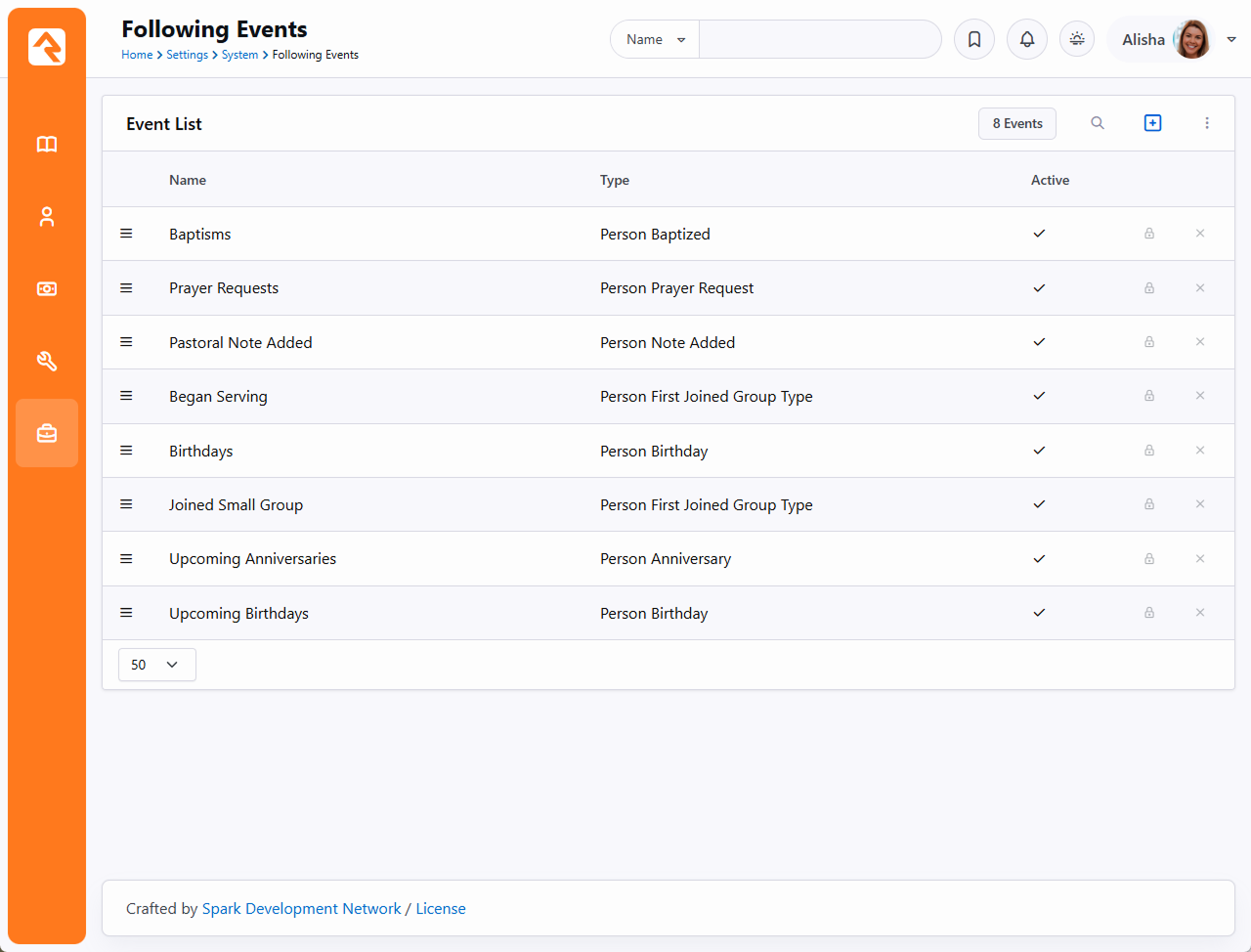Screen dimensions: 1251x952
Task: Click the bookmark icon in header
Action: [974, 40]
